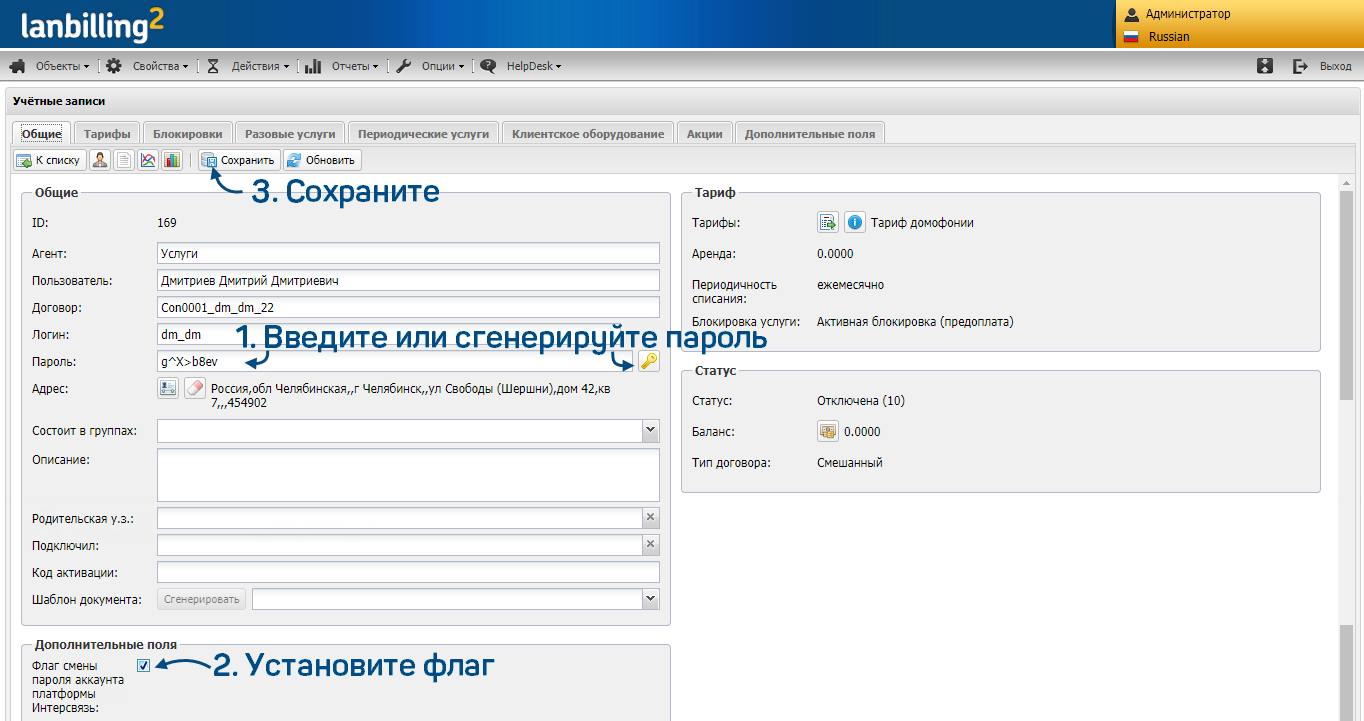Toggle Флаг смены пароля checkbox
Image resolution: width=1364 pixels, height=721 pixels.
[x=144, y=666]
